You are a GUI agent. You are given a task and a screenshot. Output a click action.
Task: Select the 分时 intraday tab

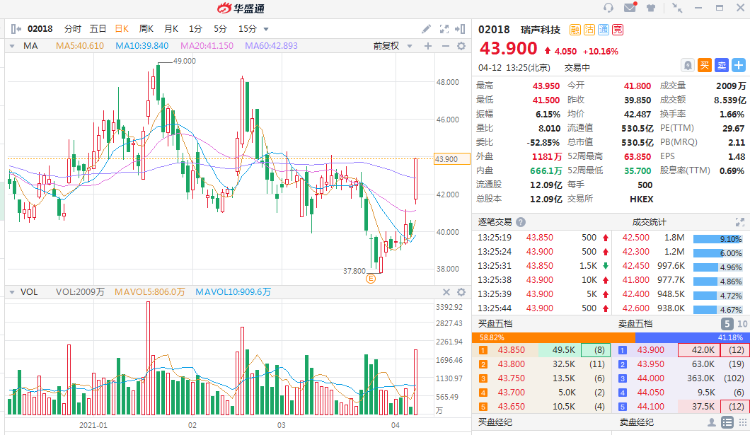point(73,29)
